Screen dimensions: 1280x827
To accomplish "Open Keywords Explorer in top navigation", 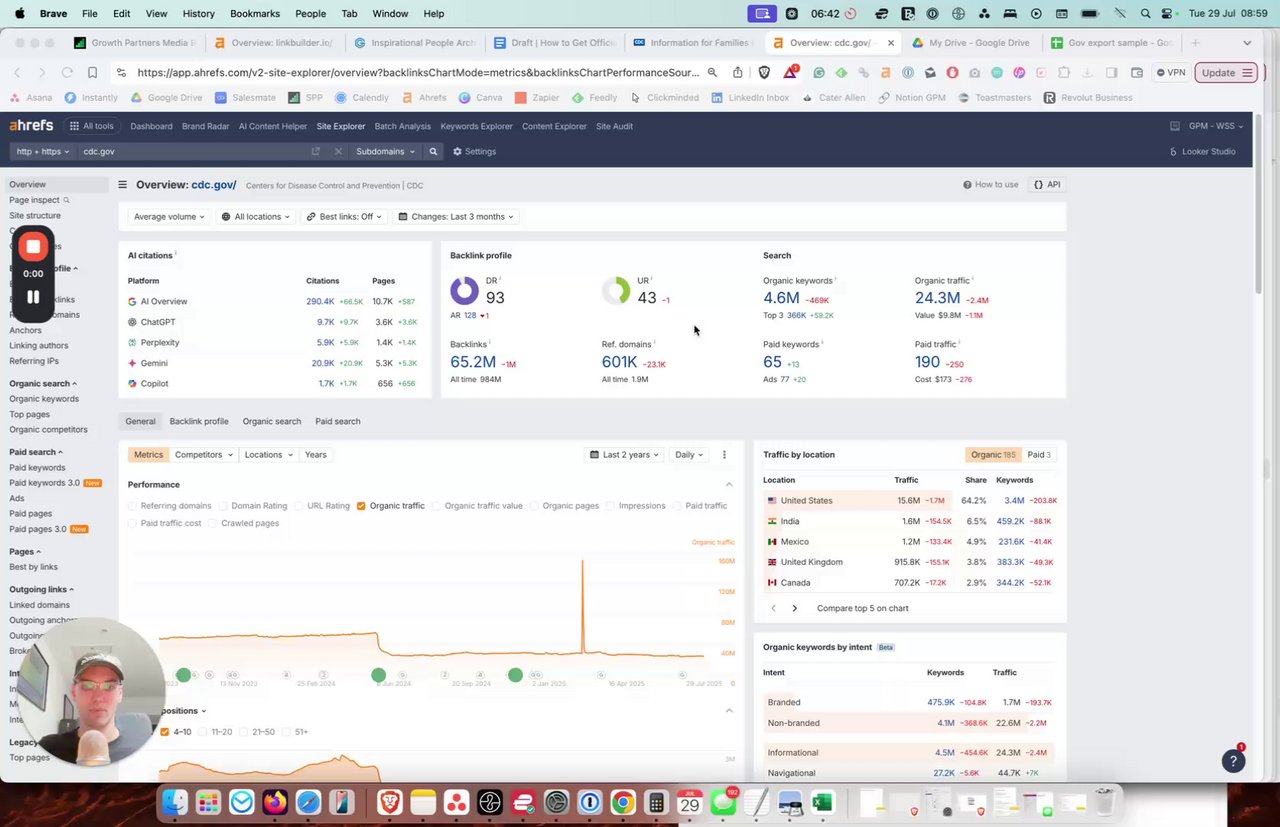I will 476,127.
